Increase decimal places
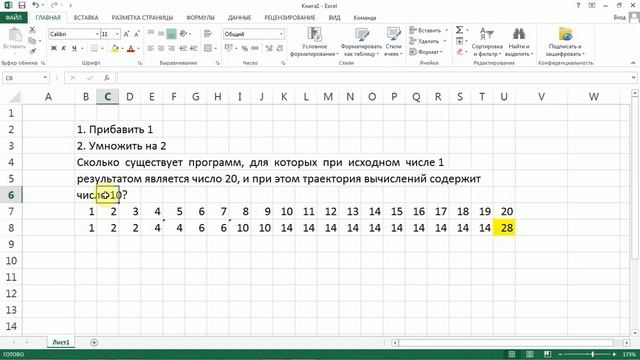Screen dimensions: 640x360 269,49
